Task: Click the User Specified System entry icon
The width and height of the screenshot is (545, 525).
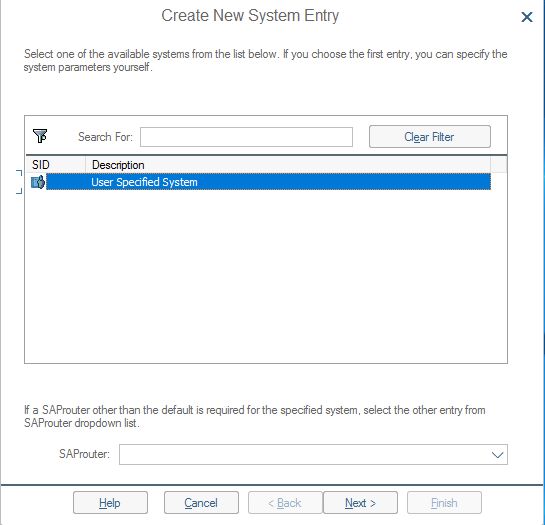Action: click(x=38, y=182)
